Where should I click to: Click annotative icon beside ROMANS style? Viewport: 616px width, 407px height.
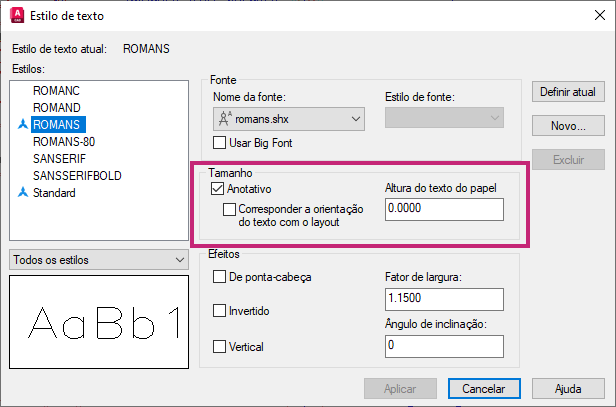coord(22,125)
